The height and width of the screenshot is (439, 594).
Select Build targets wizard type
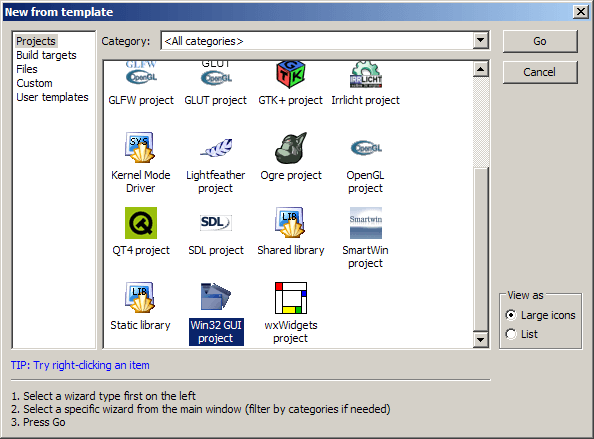click(x=46, y=55)
